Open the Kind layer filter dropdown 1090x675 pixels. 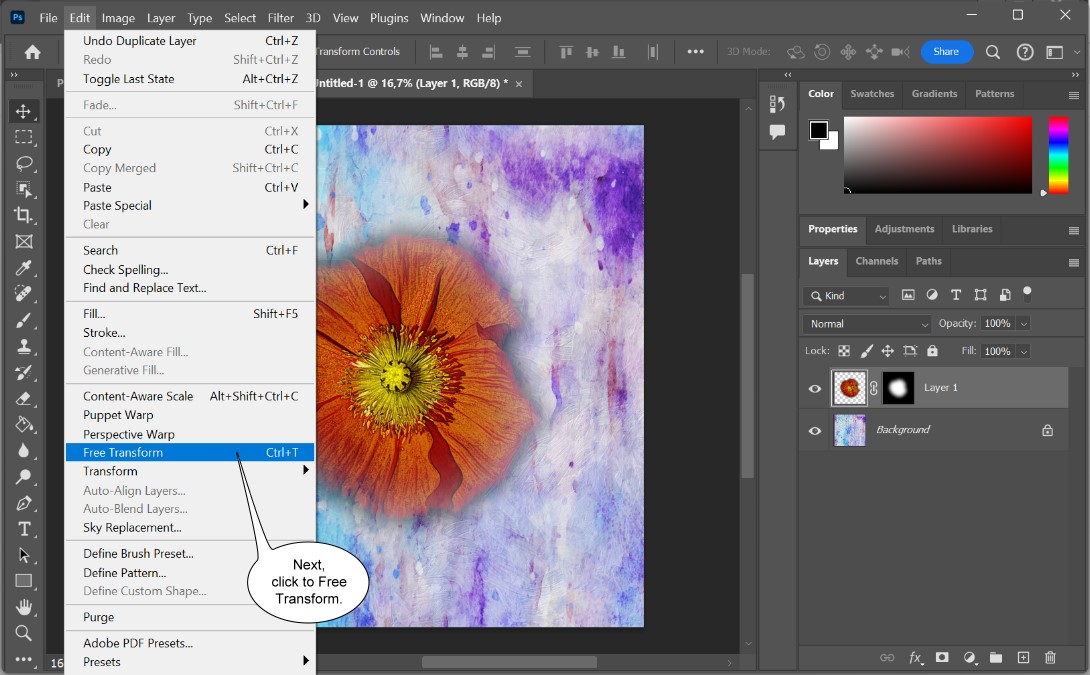(x=846, y=296)
